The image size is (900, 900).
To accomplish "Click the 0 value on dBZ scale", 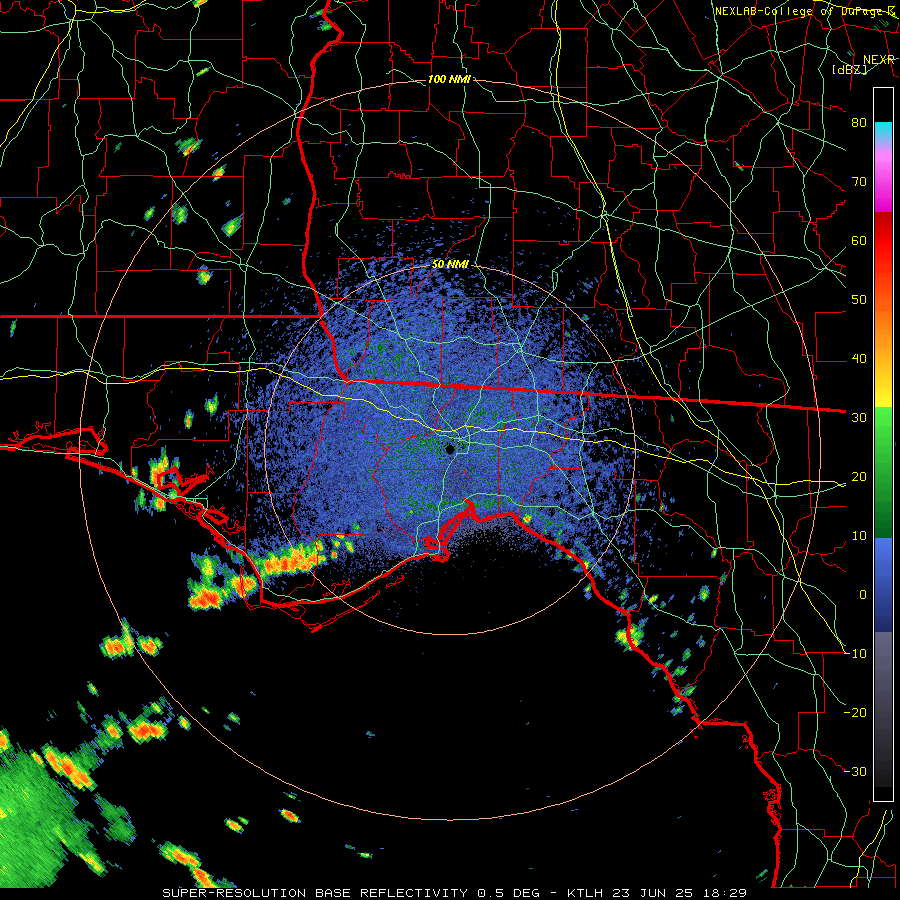I will tap(863, 595).
